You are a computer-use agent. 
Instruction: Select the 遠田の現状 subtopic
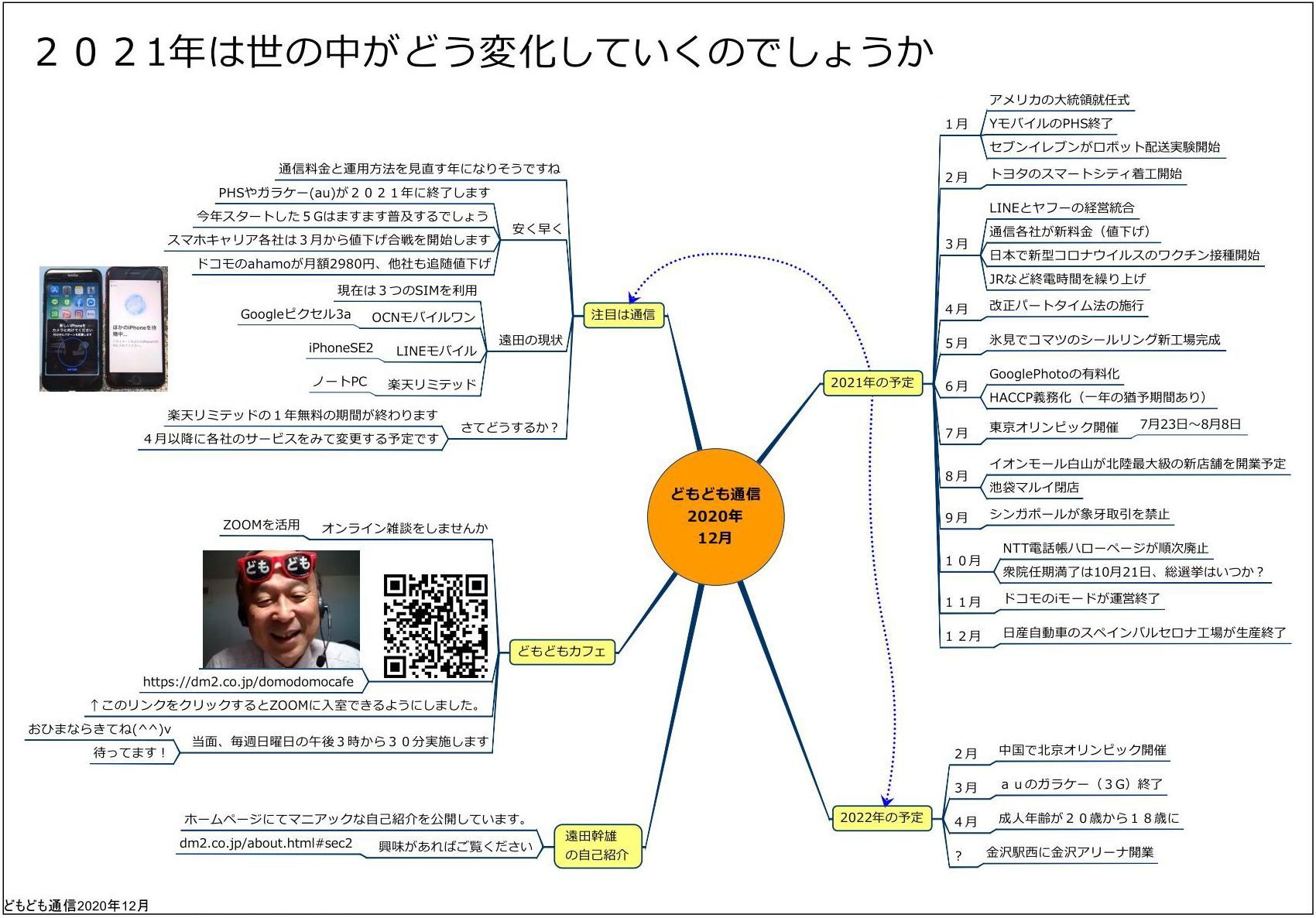[x=530, y=341]
